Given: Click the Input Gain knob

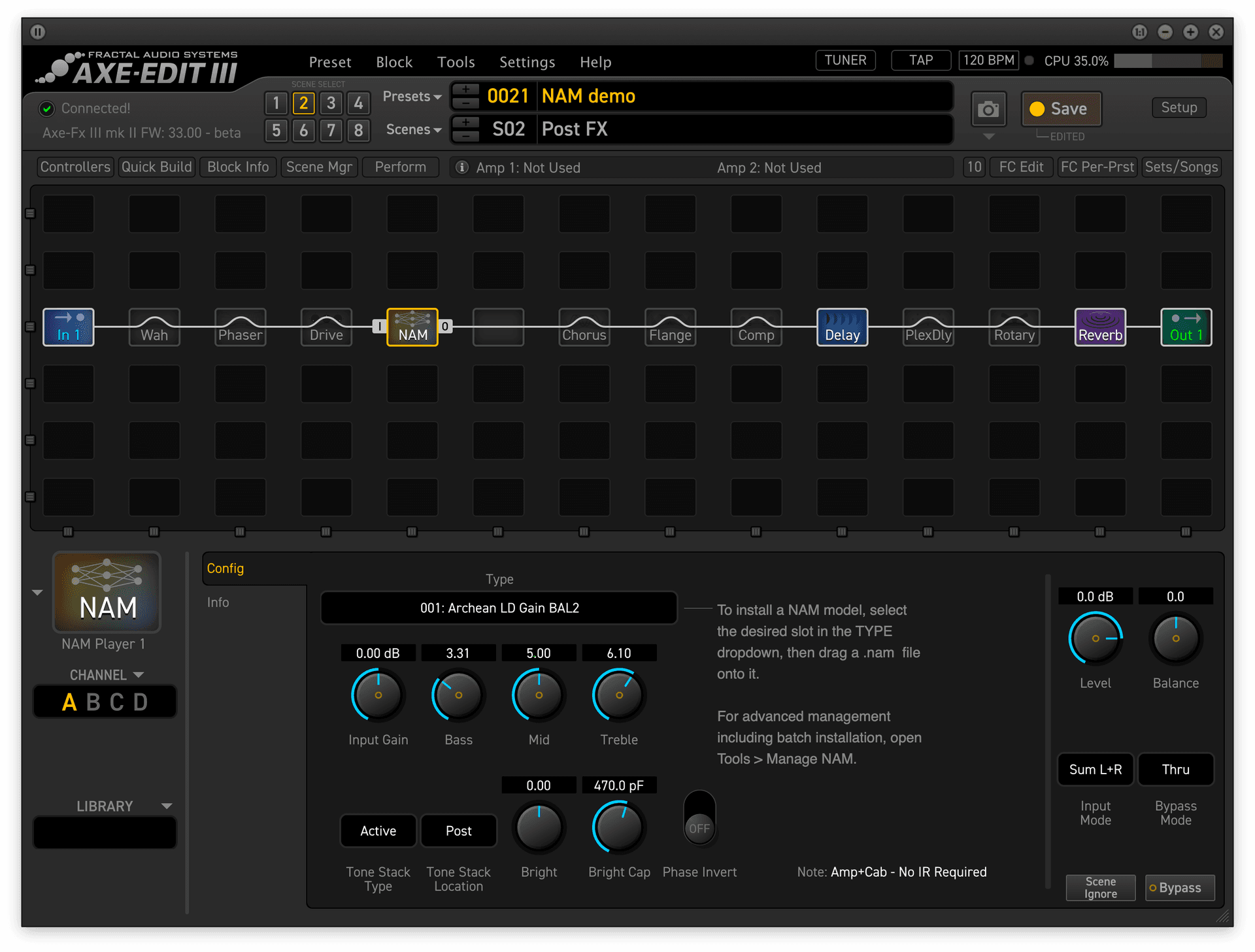Looking at the screenshot, I should (x=378, y=695).
